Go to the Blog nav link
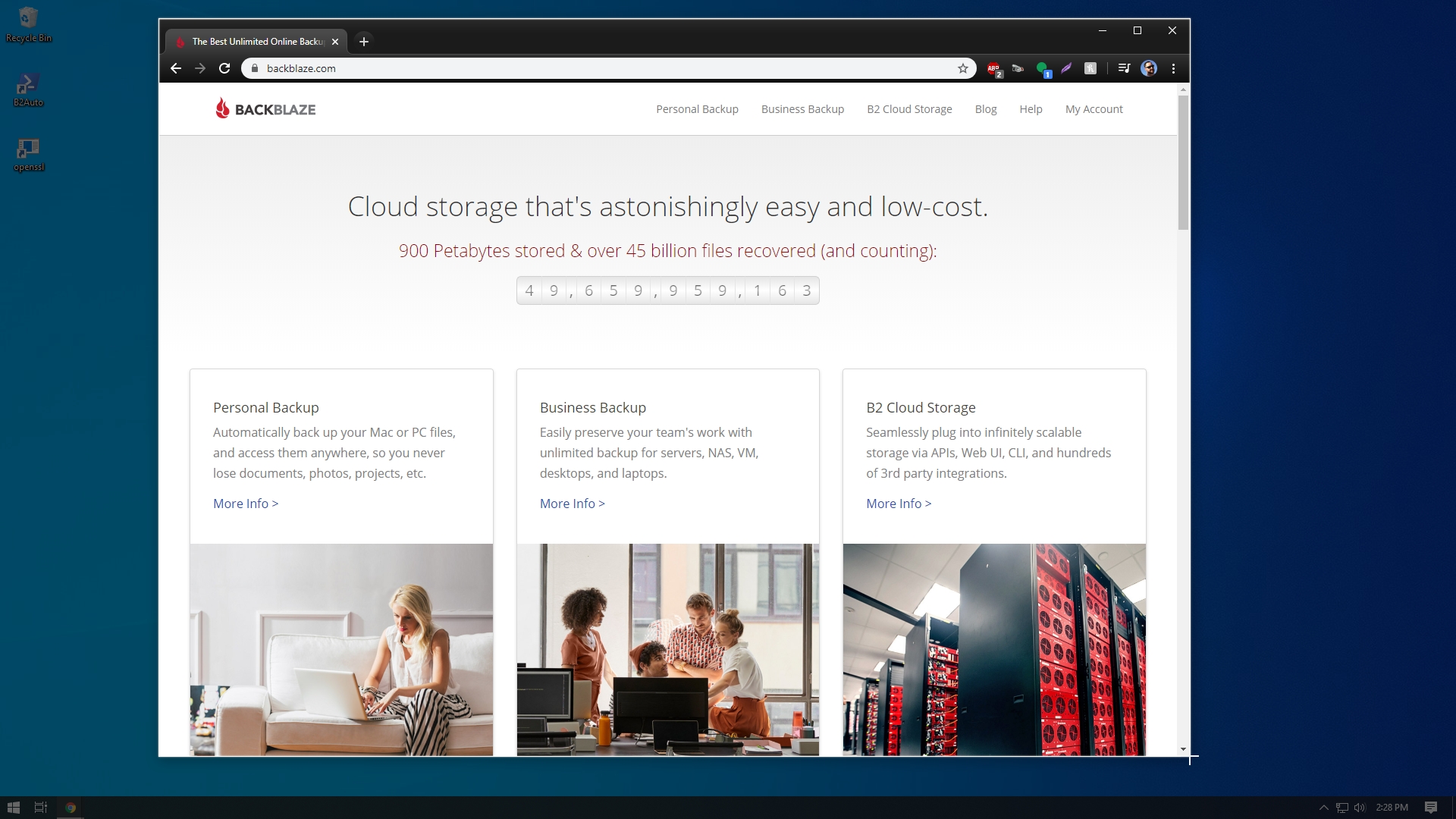 coord(986,109)
